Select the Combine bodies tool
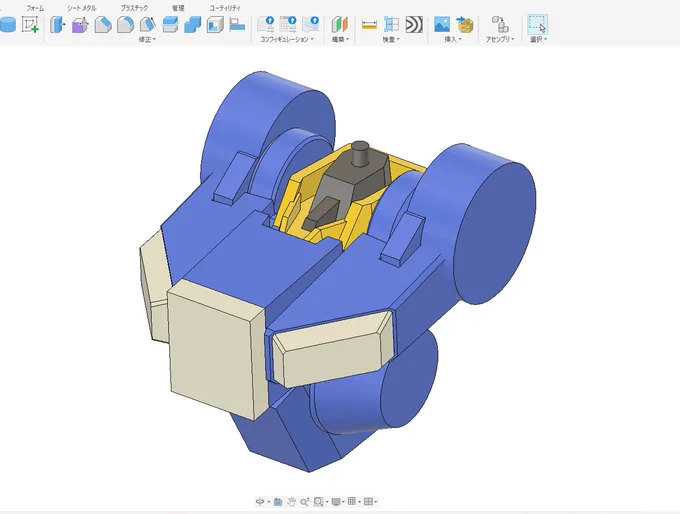This screenshot has height=514, width=680. [x=193, y=25]
